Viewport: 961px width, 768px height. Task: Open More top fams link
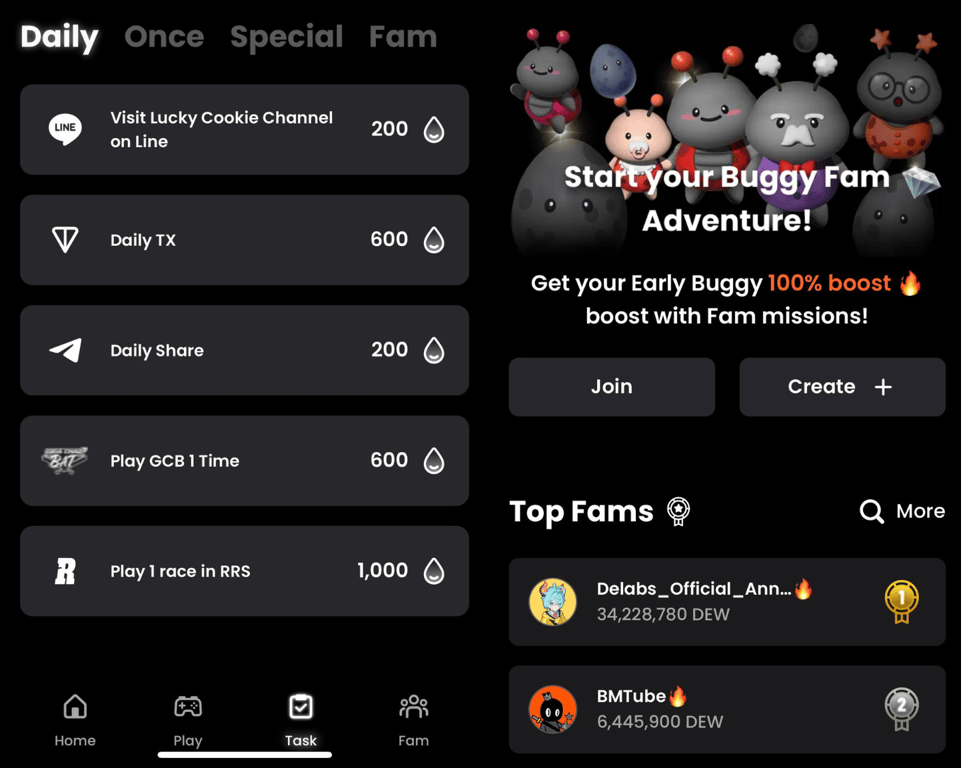920,511
